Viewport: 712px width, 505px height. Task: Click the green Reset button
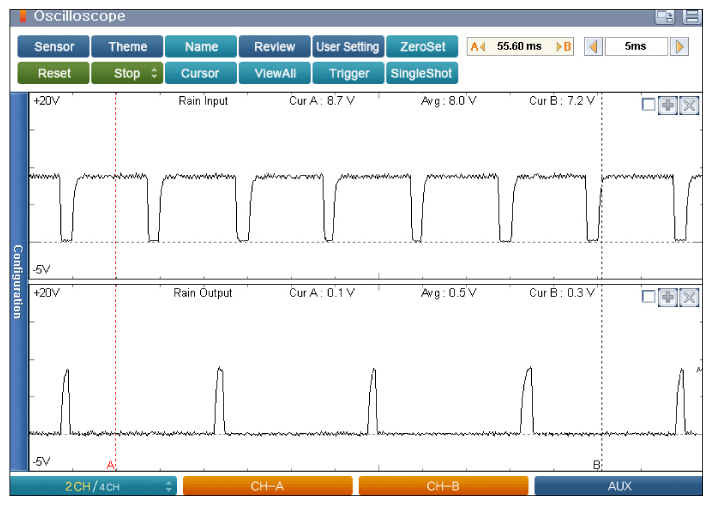(54, 73)
